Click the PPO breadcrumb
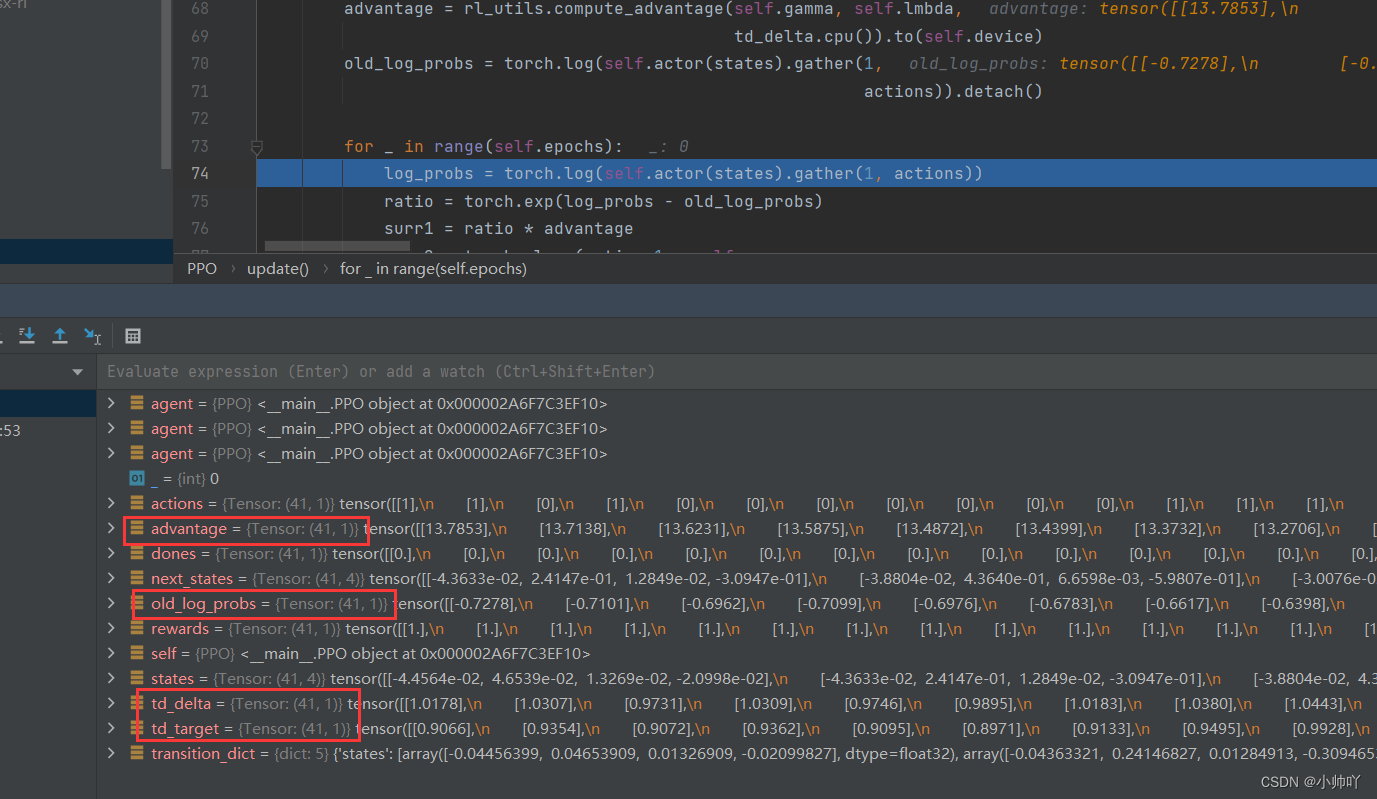 click(x=202, y=268)
